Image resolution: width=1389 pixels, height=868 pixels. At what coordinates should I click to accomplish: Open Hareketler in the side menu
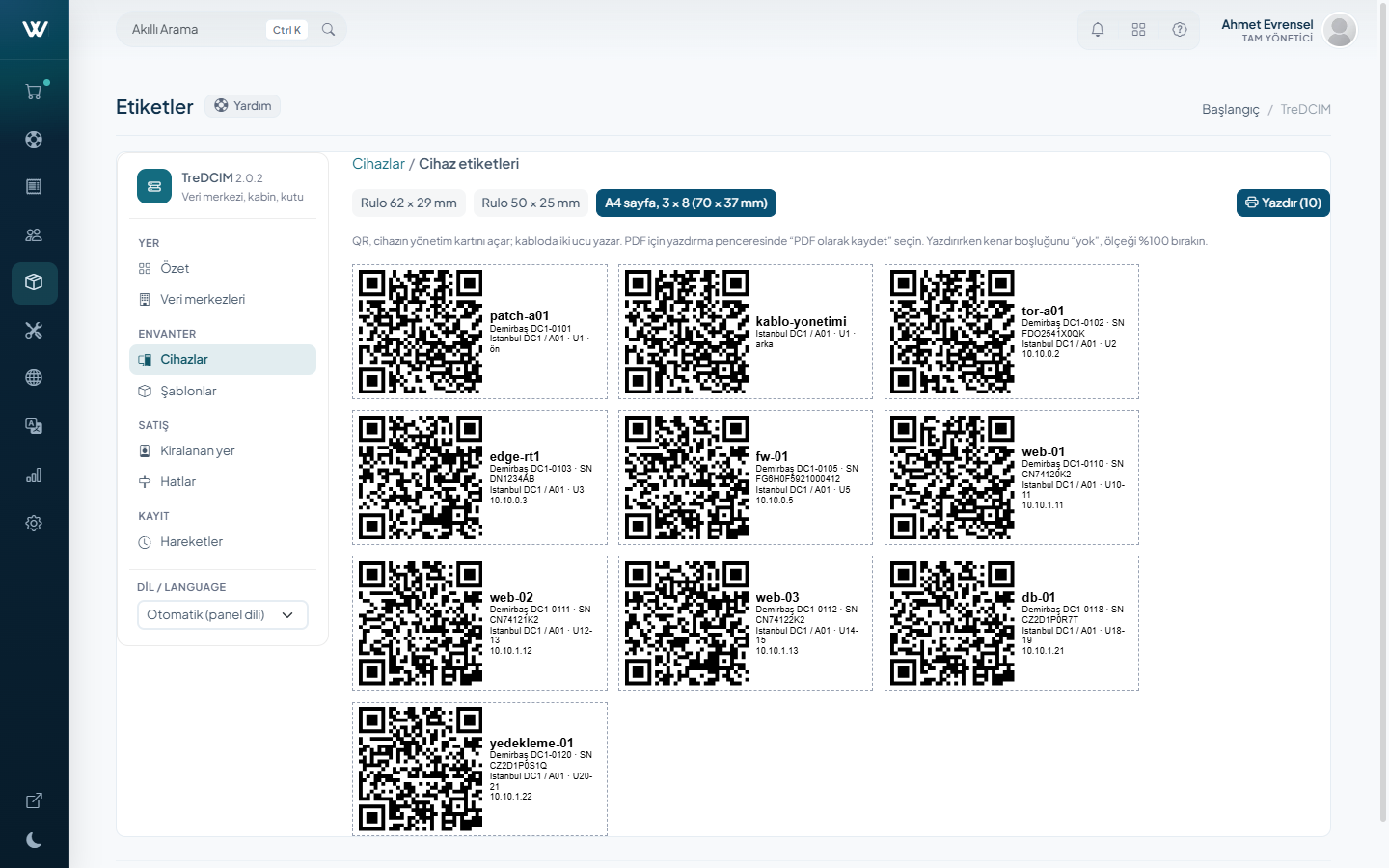pyautogui.click(x=223, y=542)
